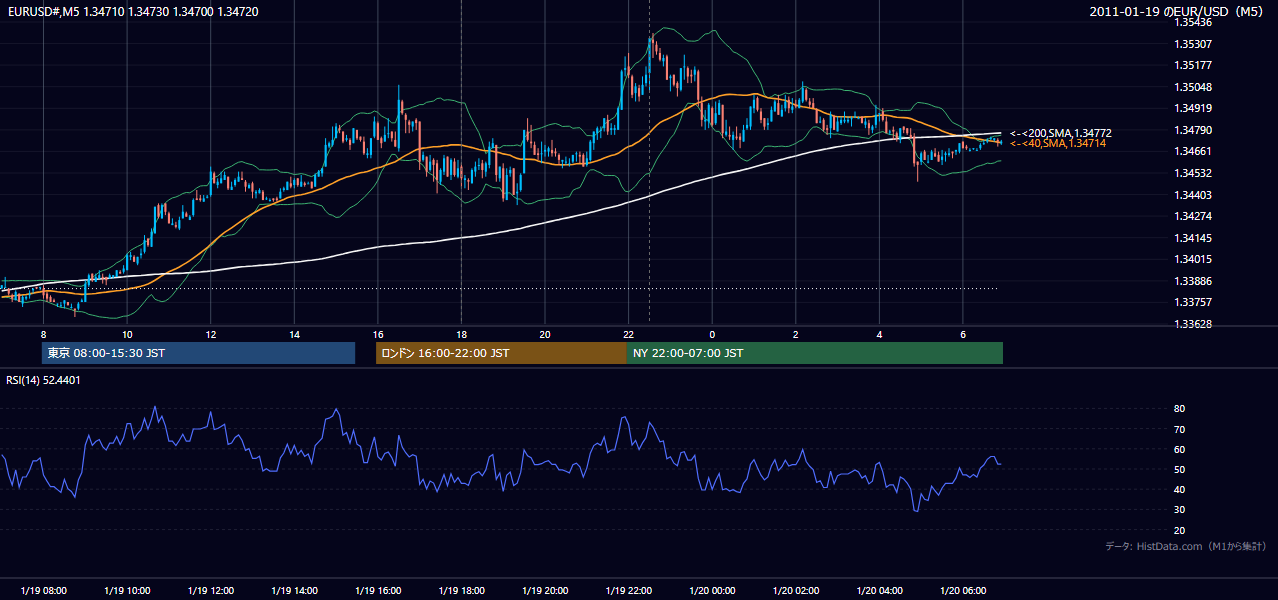Click the 1/19 08:00 time axis label
The image size is (1278, 600).
click(x=43, y=590)
